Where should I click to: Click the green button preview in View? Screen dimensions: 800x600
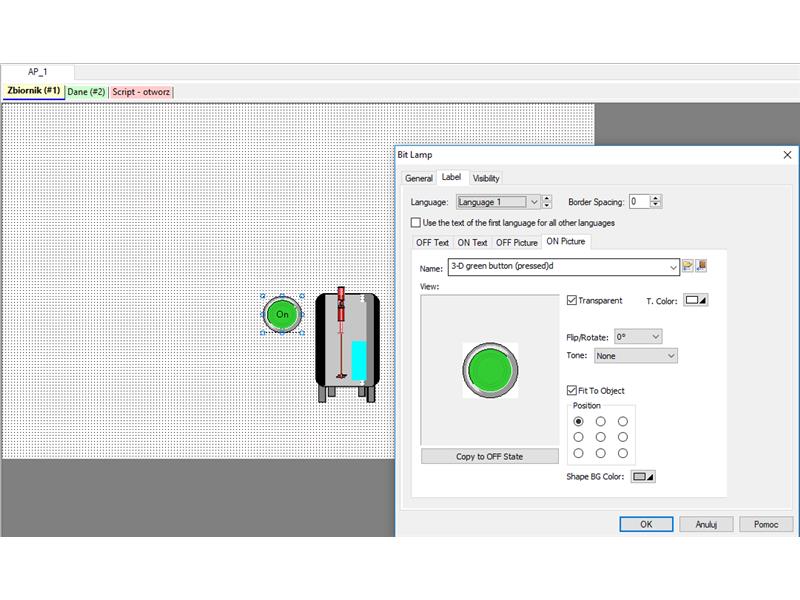pos(490,370)
